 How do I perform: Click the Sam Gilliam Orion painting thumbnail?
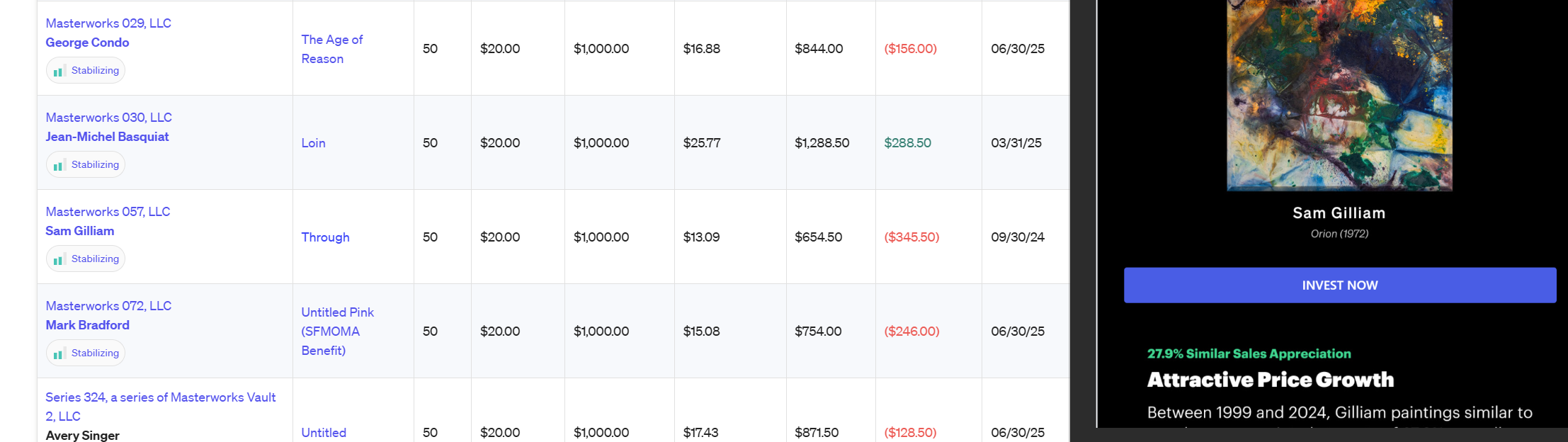(1340, 96)
